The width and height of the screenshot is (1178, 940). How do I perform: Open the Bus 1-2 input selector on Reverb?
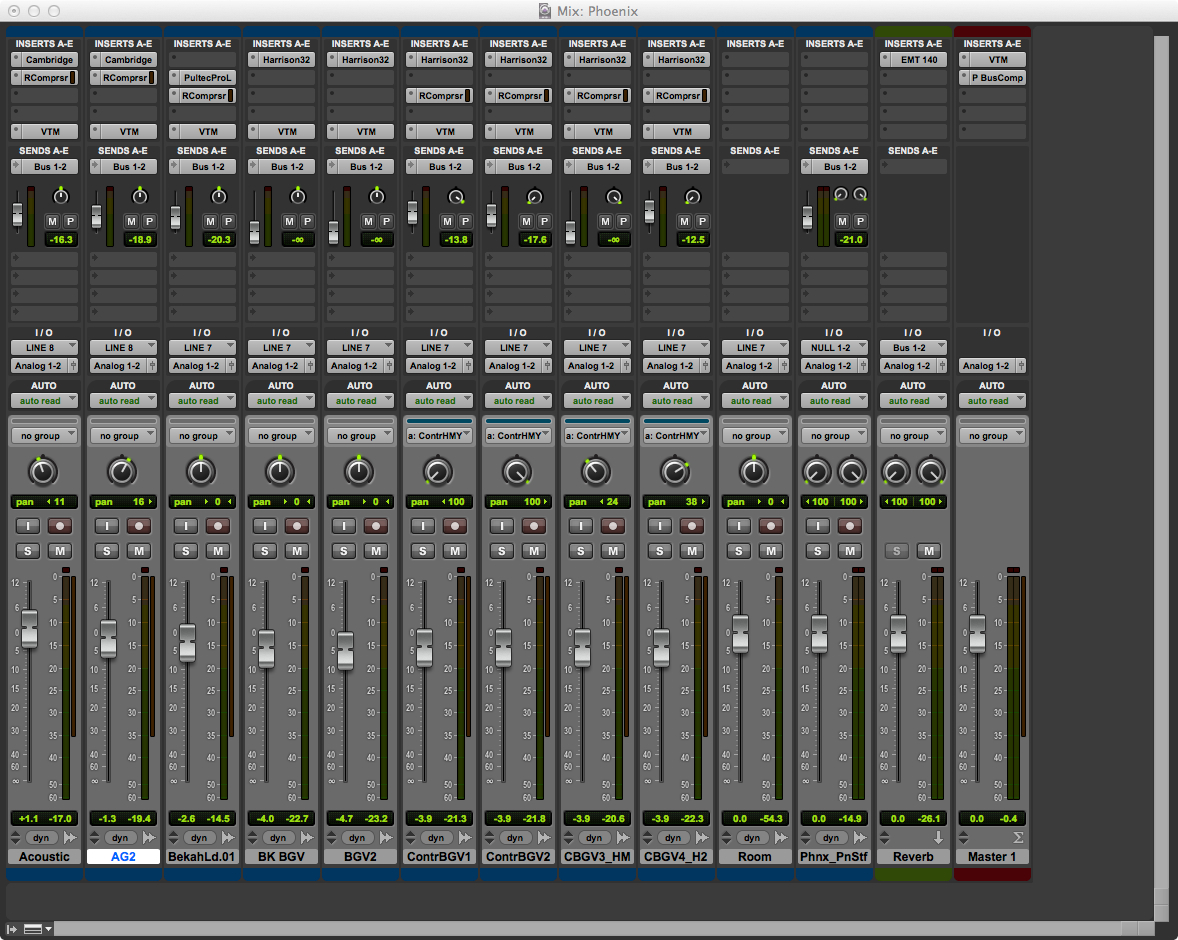point(913,347)
